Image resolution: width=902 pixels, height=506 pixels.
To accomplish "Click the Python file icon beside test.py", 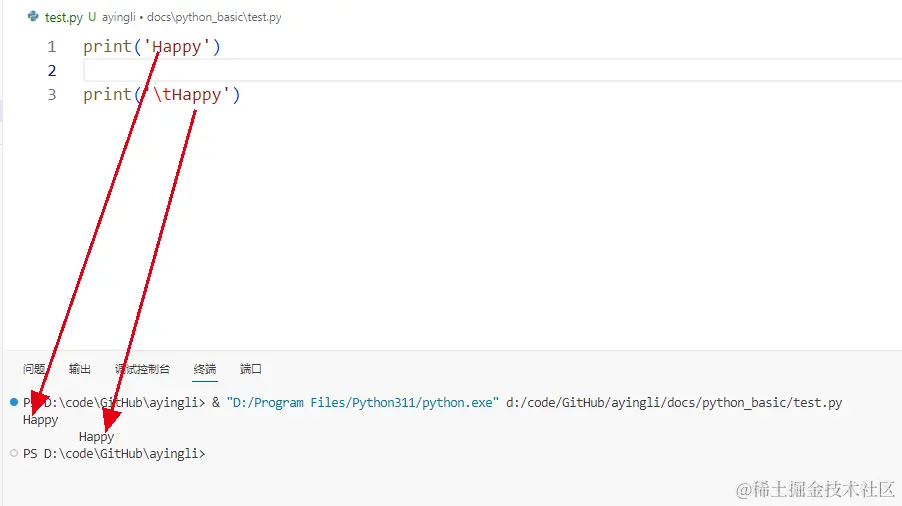I will (33, 17).
